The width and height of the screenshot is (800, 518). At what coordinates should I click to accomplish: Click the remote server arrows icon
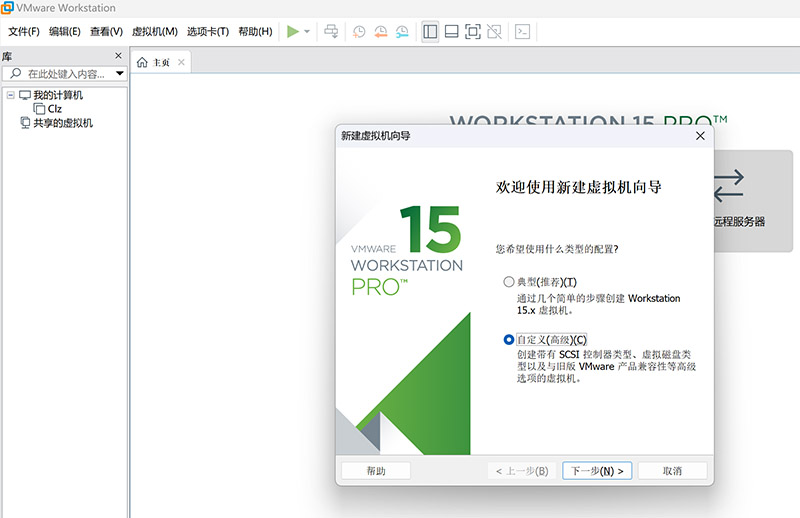click(729, 185)
